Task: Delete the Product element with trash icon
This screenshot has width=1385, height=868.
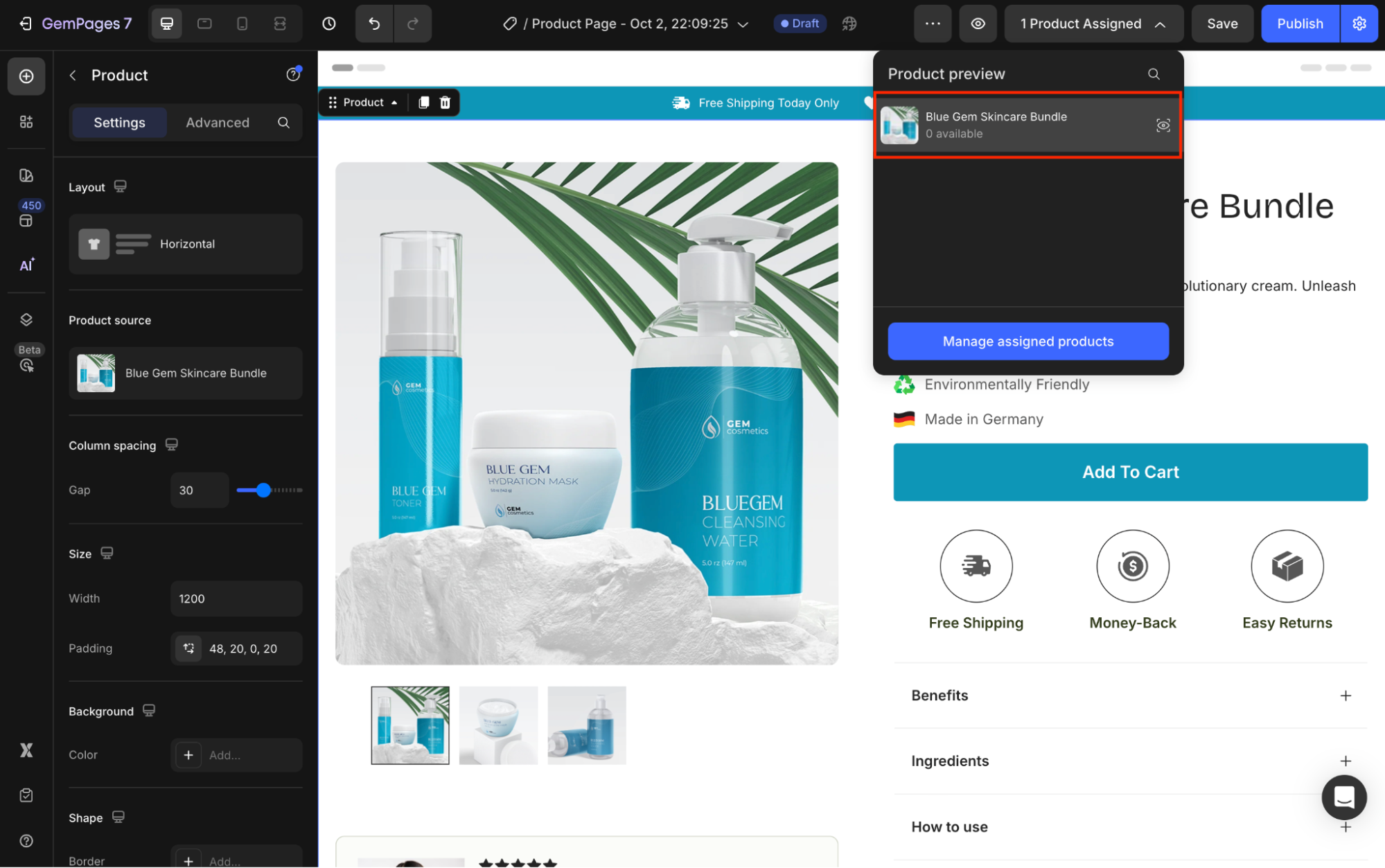Action: (x=445, y=103)
